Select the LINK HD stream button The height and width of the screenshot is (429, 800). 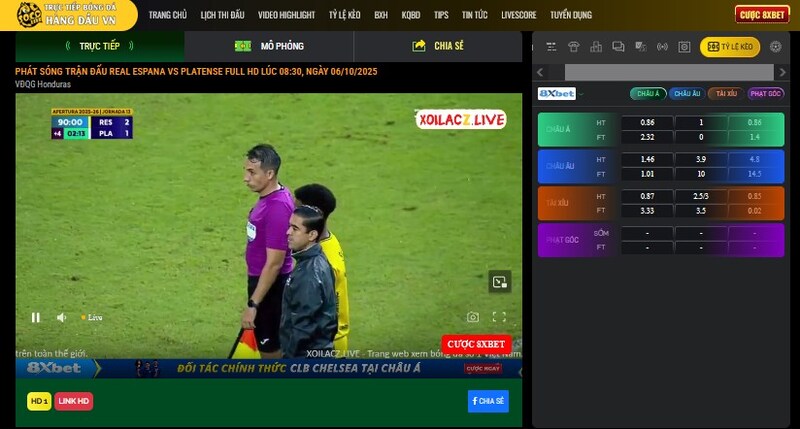click(x=74, y=401)
